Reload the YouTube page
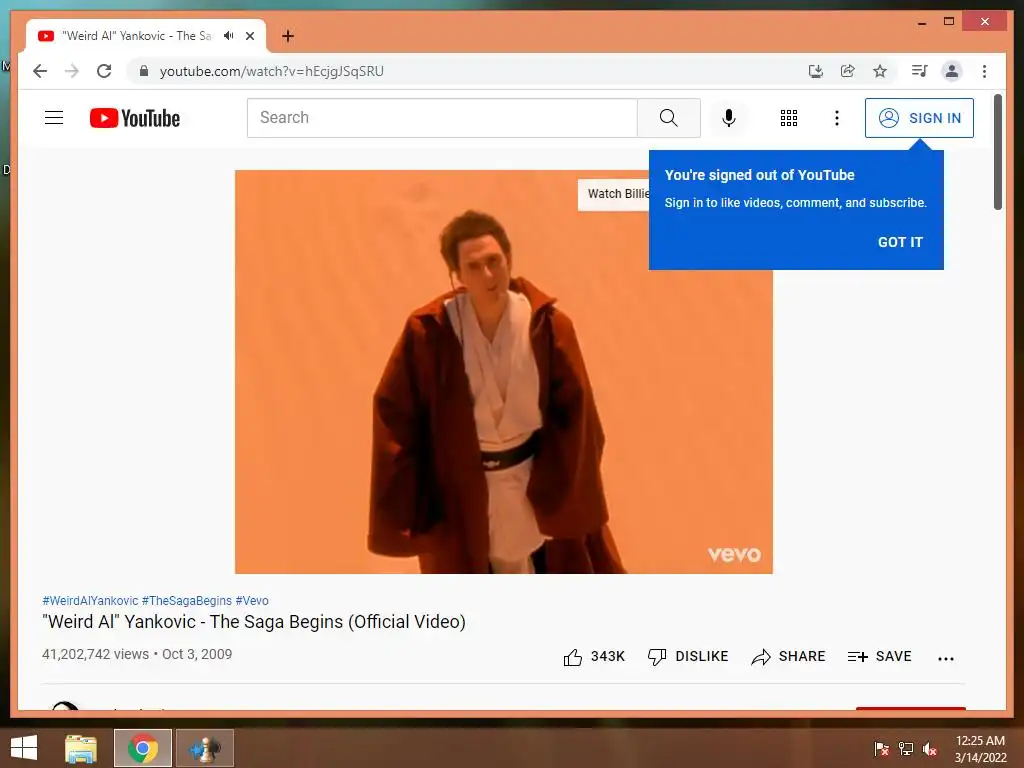Image resolution: width=1024 pixels, height=768 pixels. coord(104,71)
